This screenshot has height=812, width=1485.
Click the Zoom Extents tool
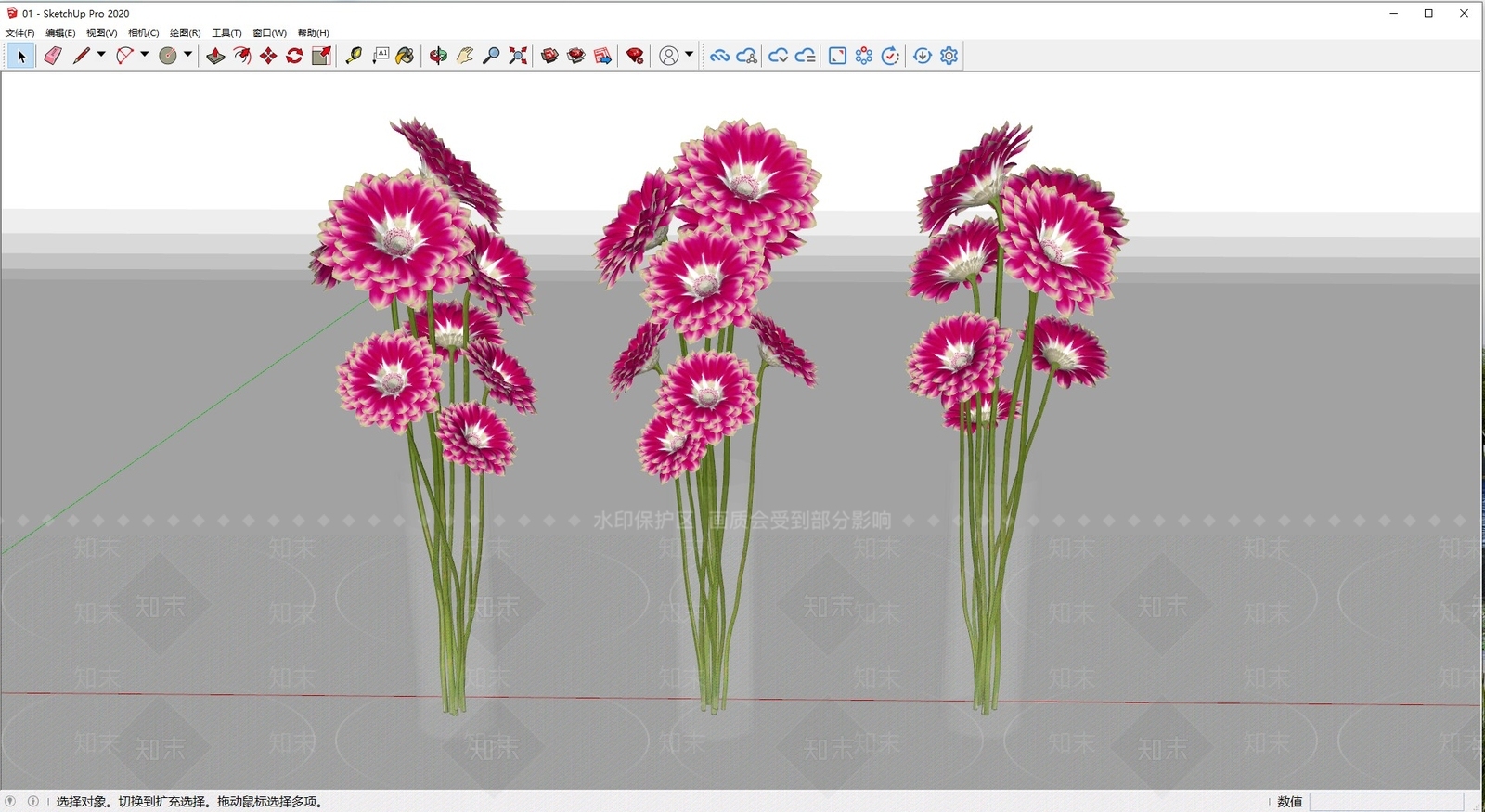pos(518,57)
